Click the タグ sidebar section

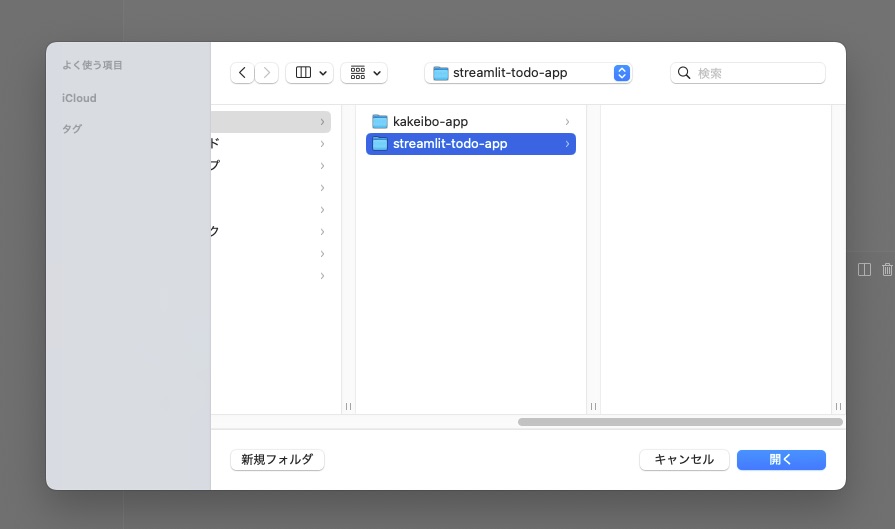[x=72, y=129]
